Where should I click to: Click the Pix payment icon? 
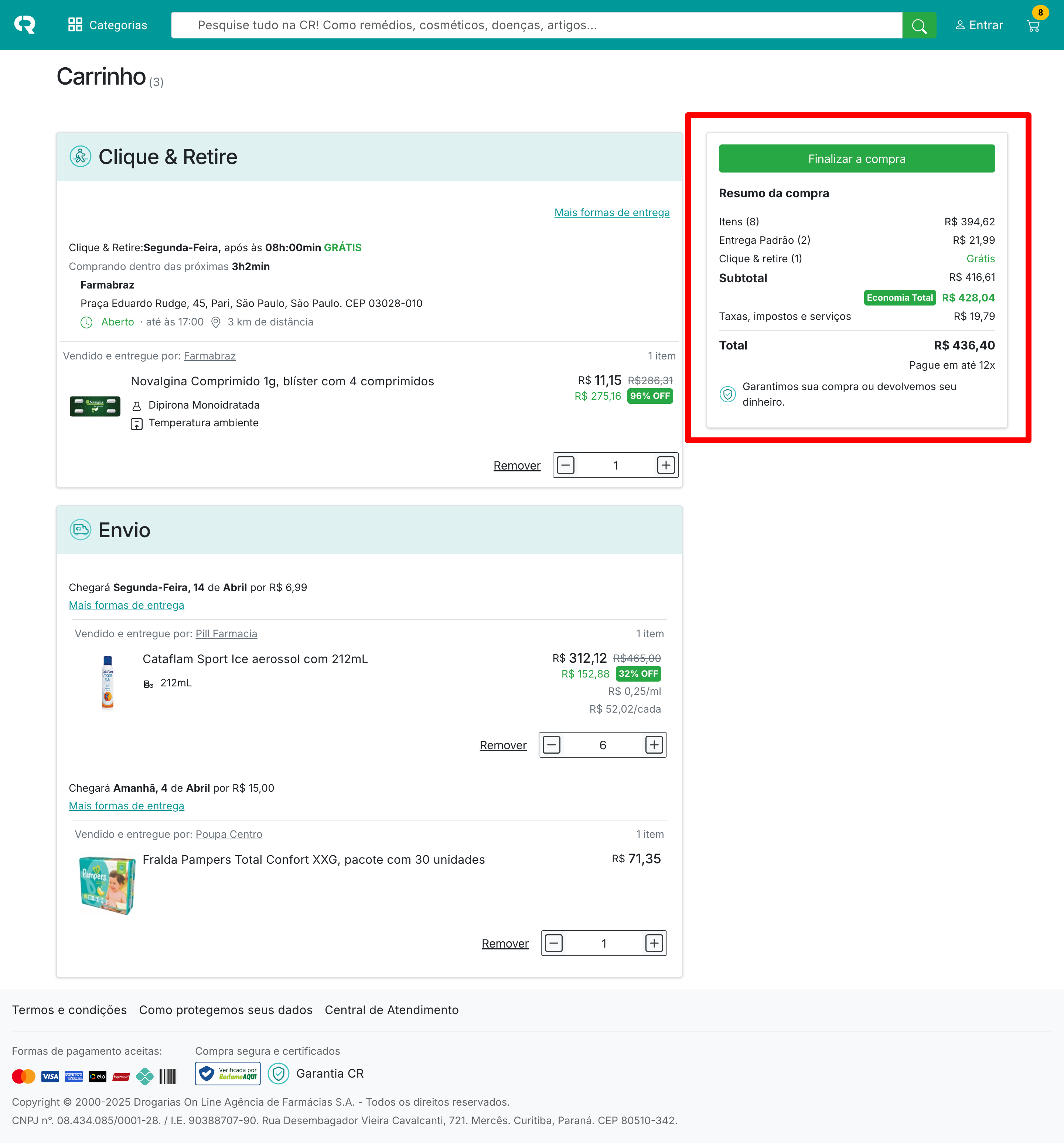click(x=144, y=1076)
